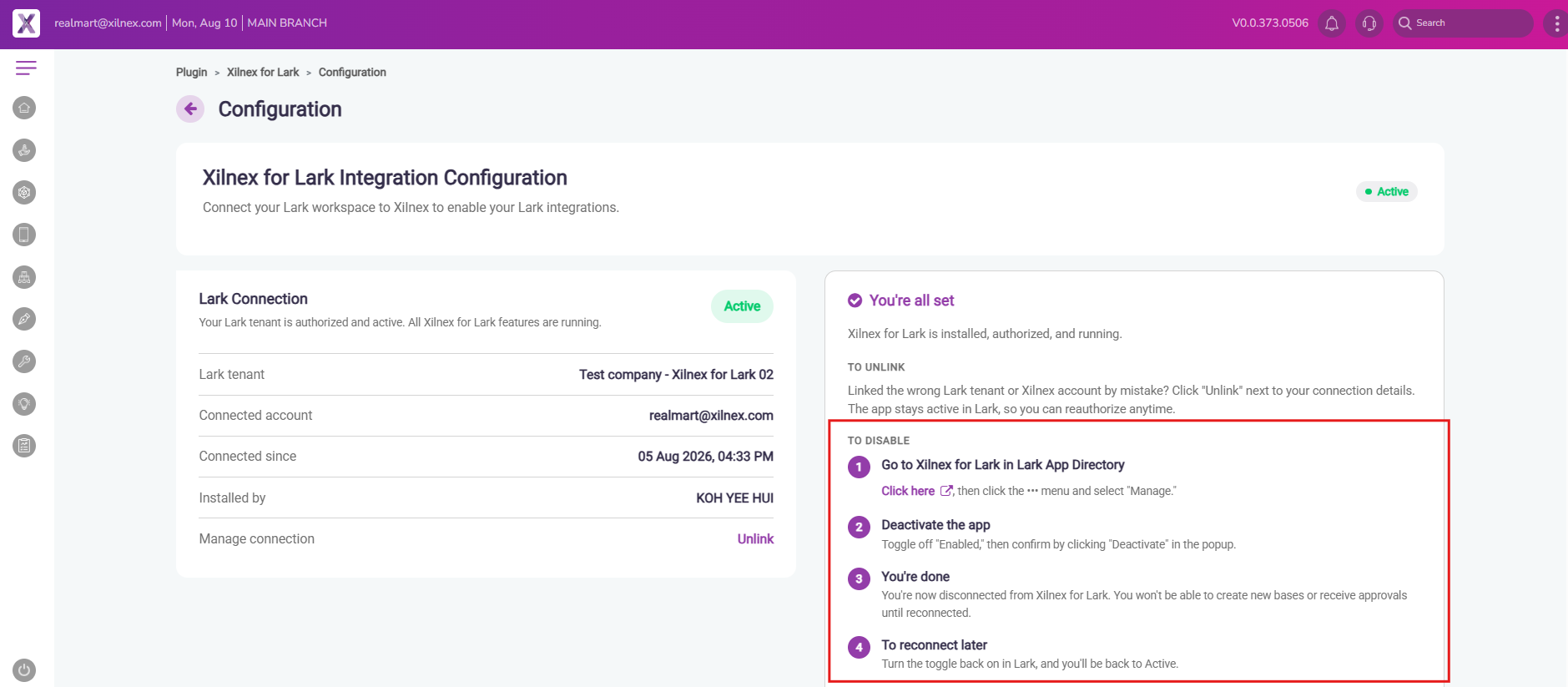Select the Installed by name KOH YEE HUI
This screenshot has width=1568, height=687.
[734, 498]
